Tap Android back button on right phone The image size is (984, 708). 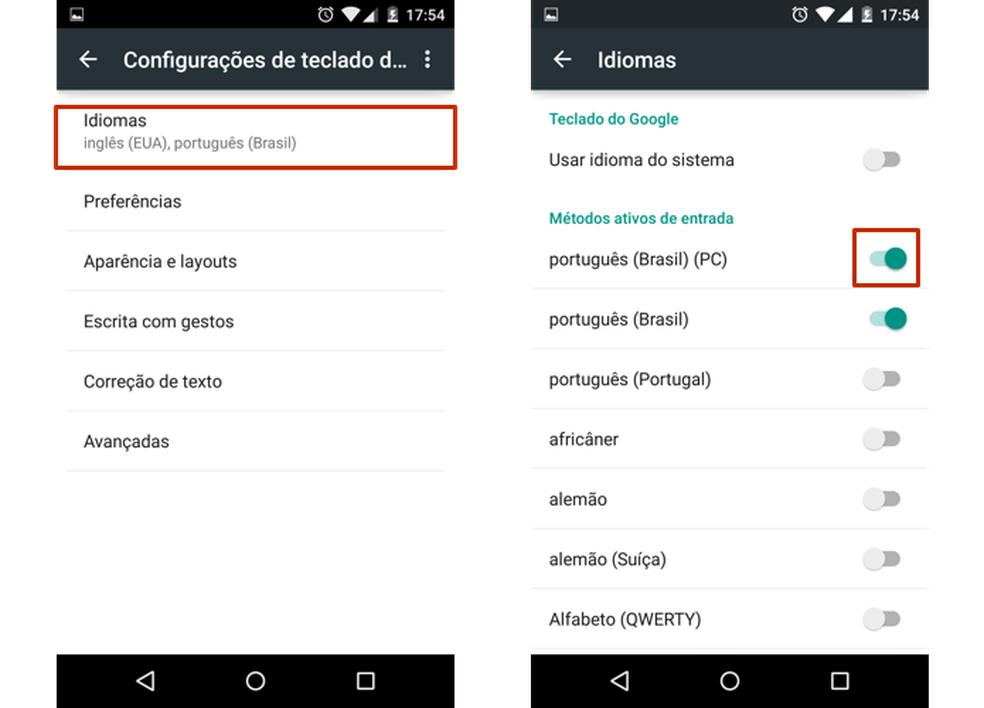[619, 681]
